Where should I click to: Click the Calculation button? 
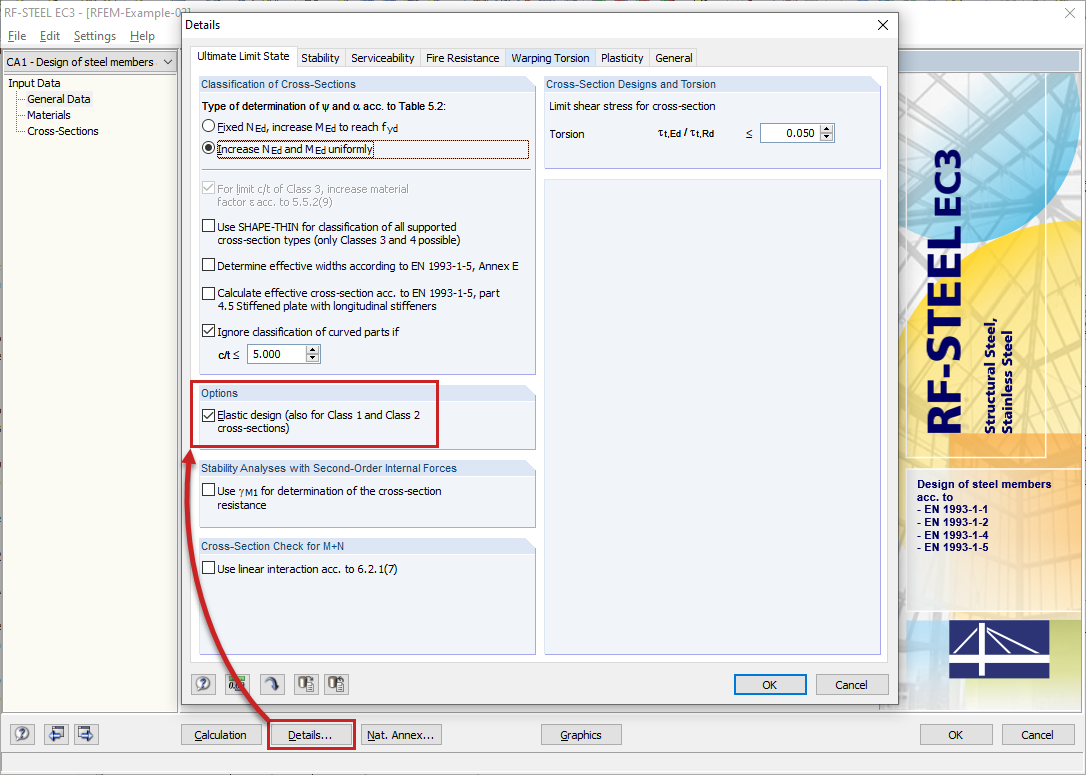[221, 735]
